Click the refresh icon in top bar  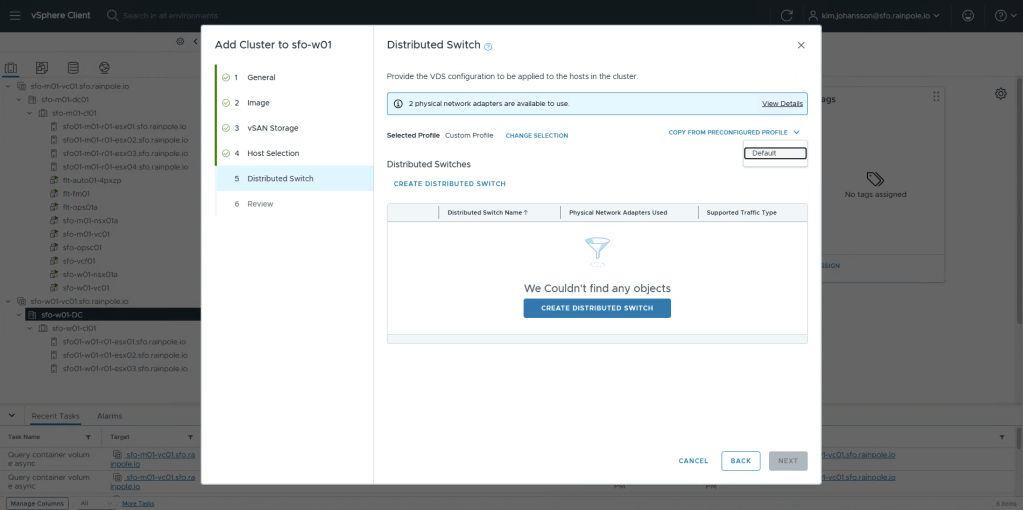point(787,15)
